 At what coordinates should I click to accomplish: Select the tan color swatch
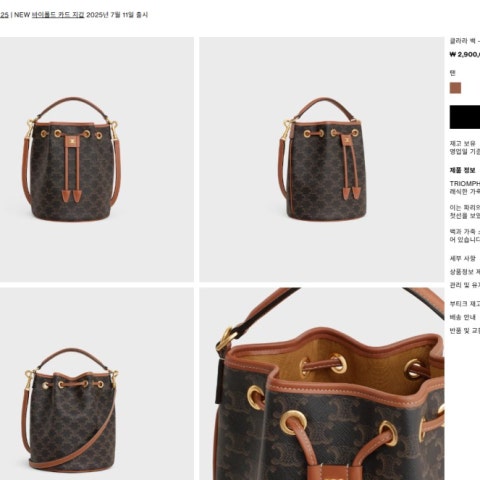(455, 88)
